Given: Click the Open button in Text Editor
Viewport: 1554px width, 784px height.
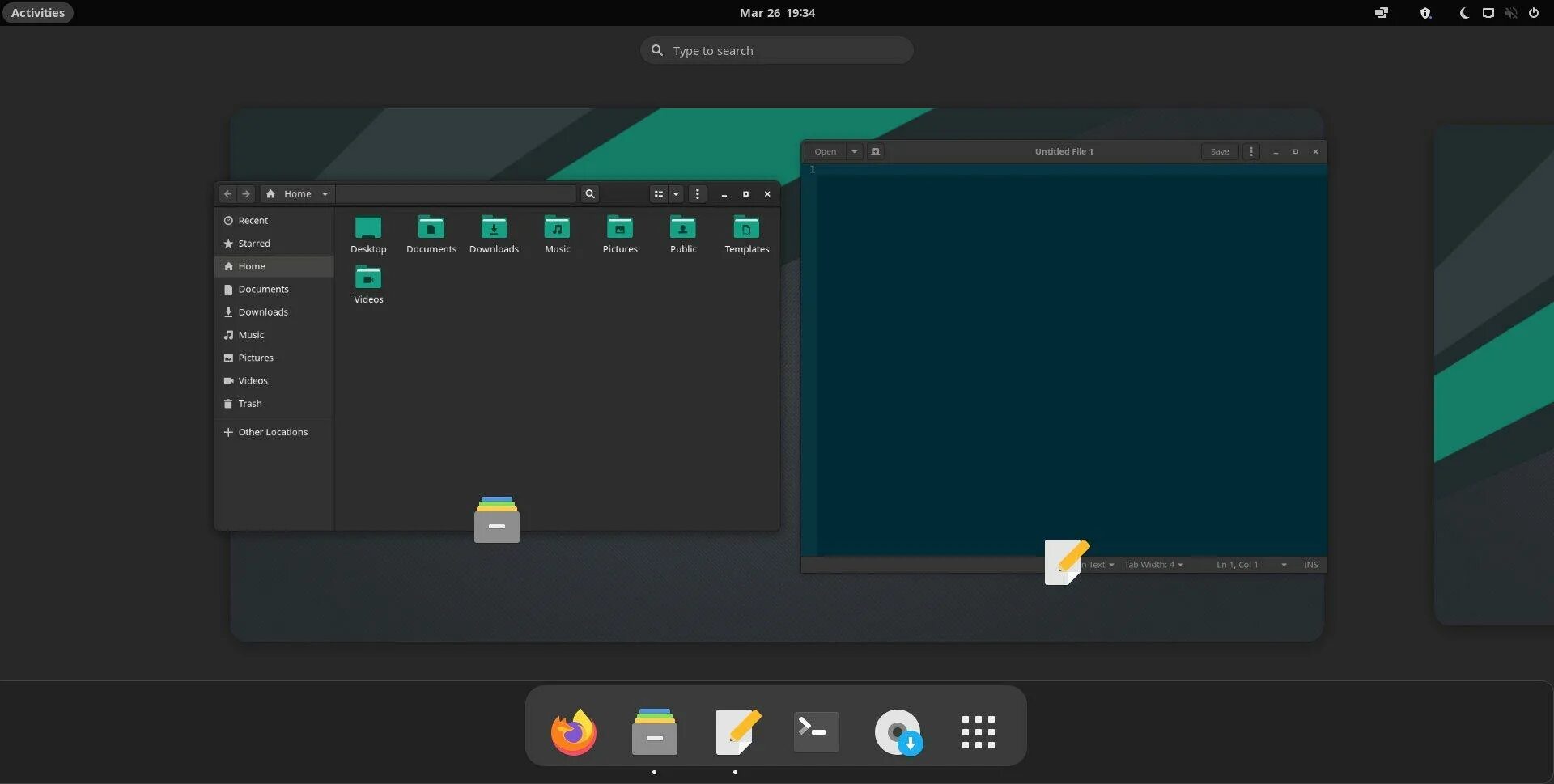Looking at the screenshot, I should tap(826, 151).
